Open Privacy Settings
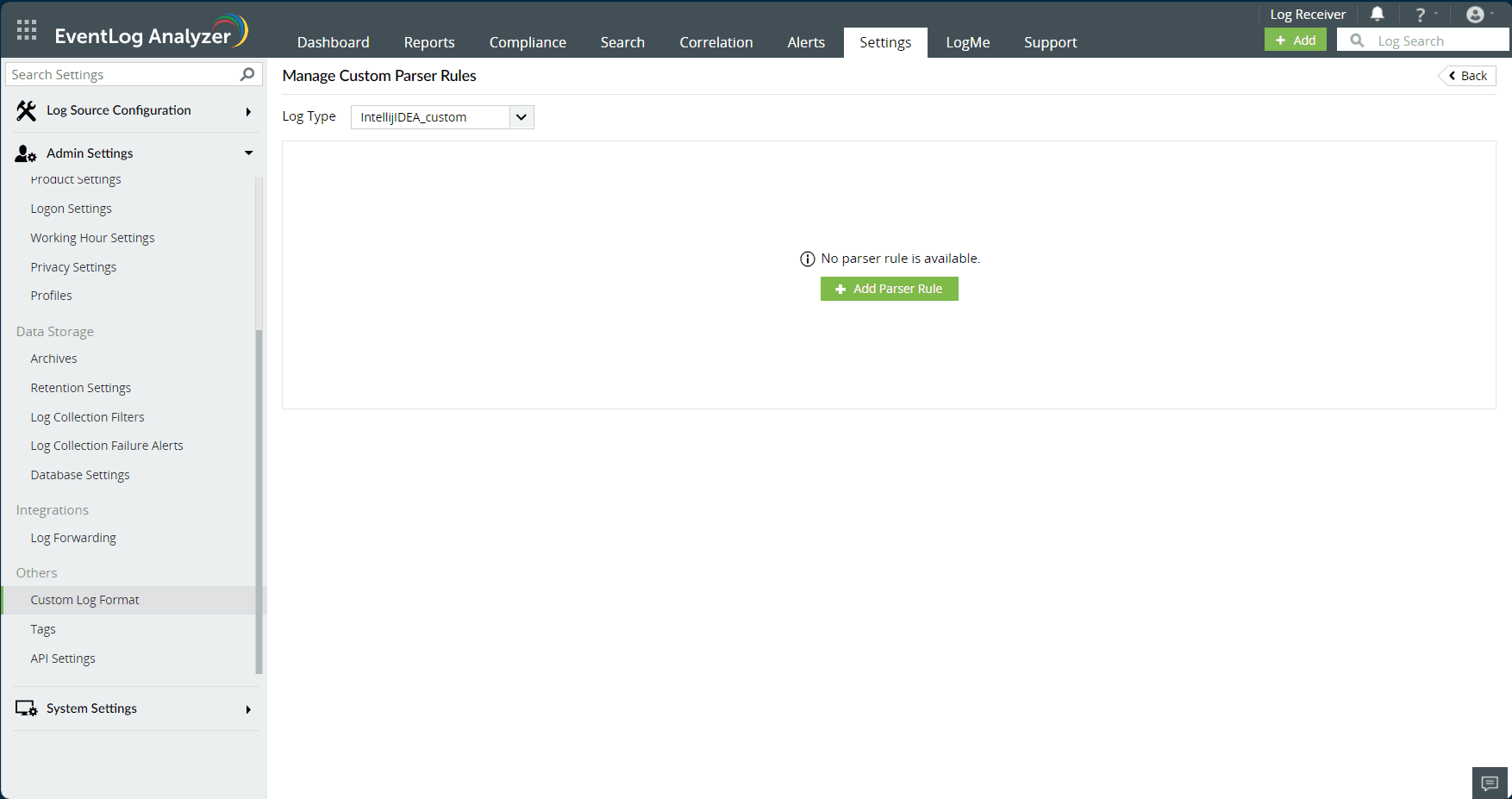The image size is (1512, 799). click(73, 267)
